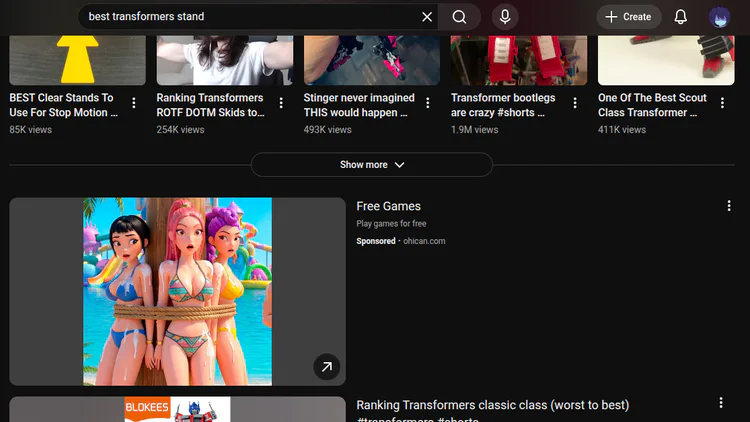Click the 'Free Games' ad title
The width and height of the screenshot is (750, 422).
[388, 206]
